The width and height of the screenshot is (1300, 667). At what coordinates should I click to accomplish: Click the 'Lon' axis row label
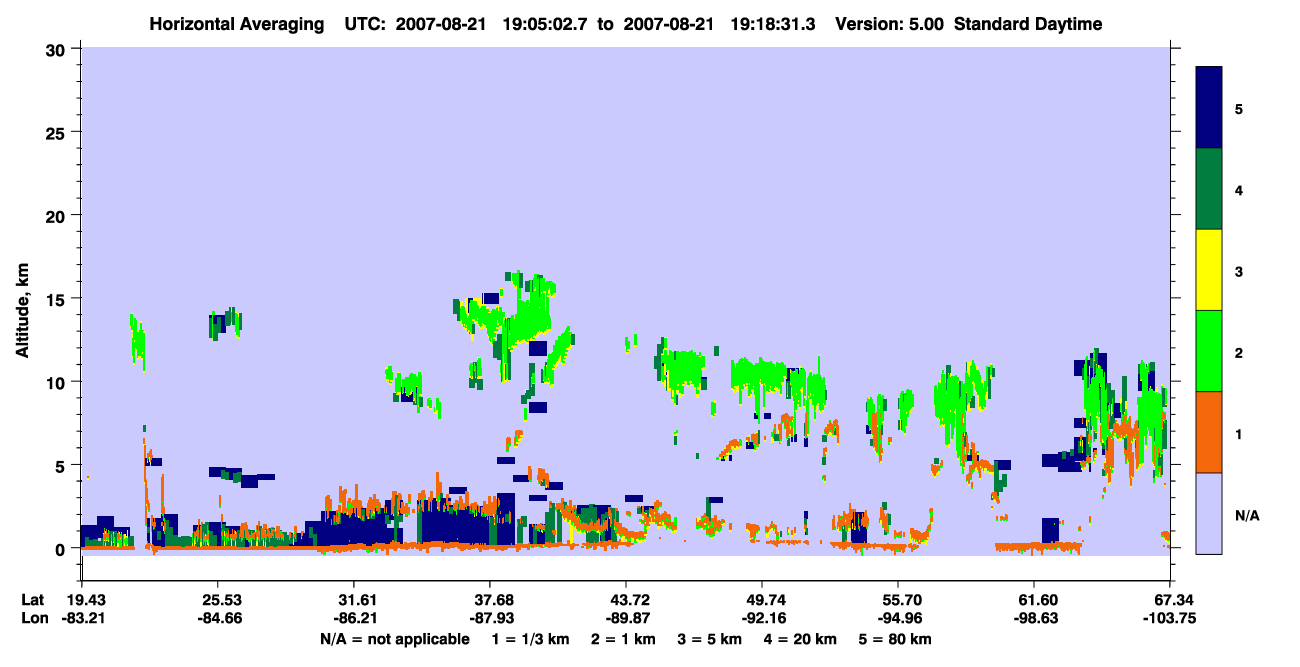(33, 619)
